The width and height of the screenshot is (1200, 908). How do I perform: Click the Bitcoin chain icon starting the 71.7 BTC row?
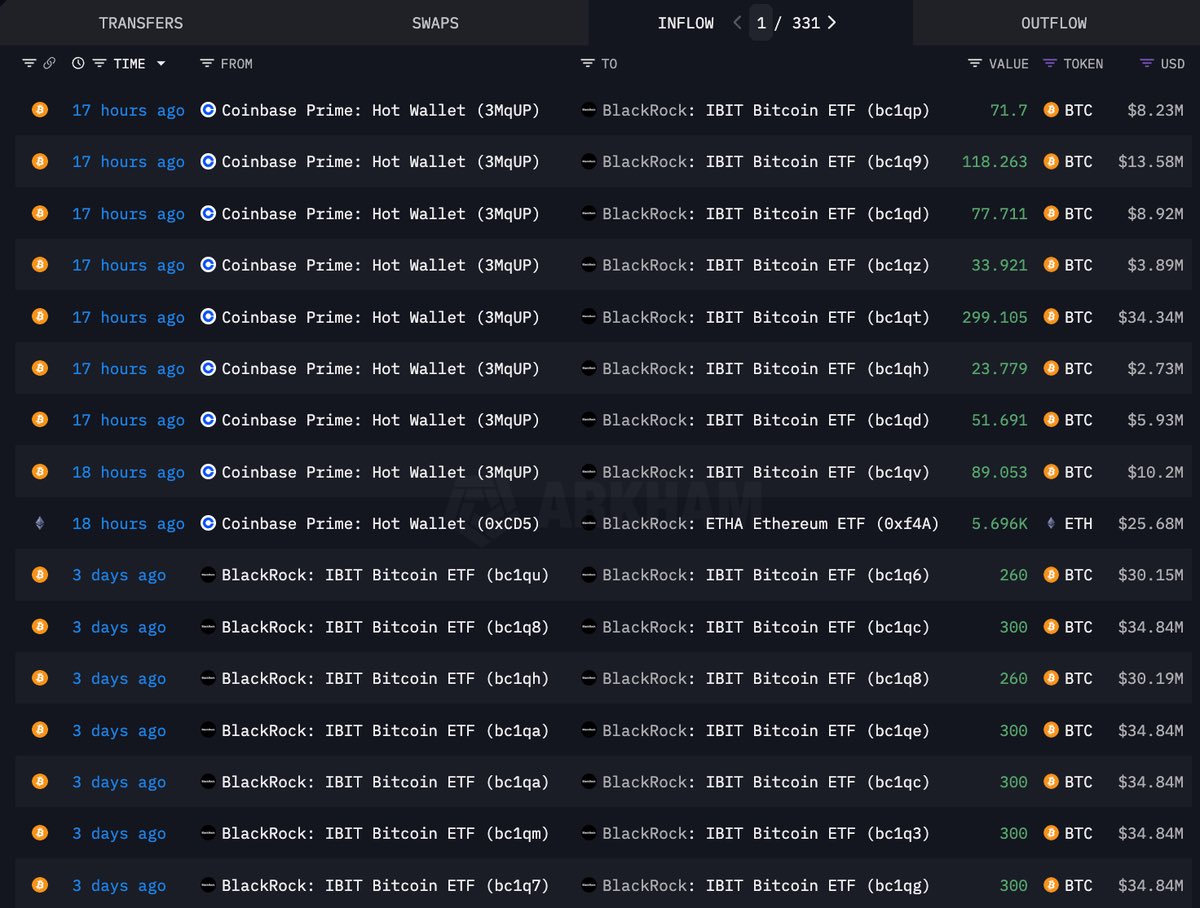[x=40, y=110]
